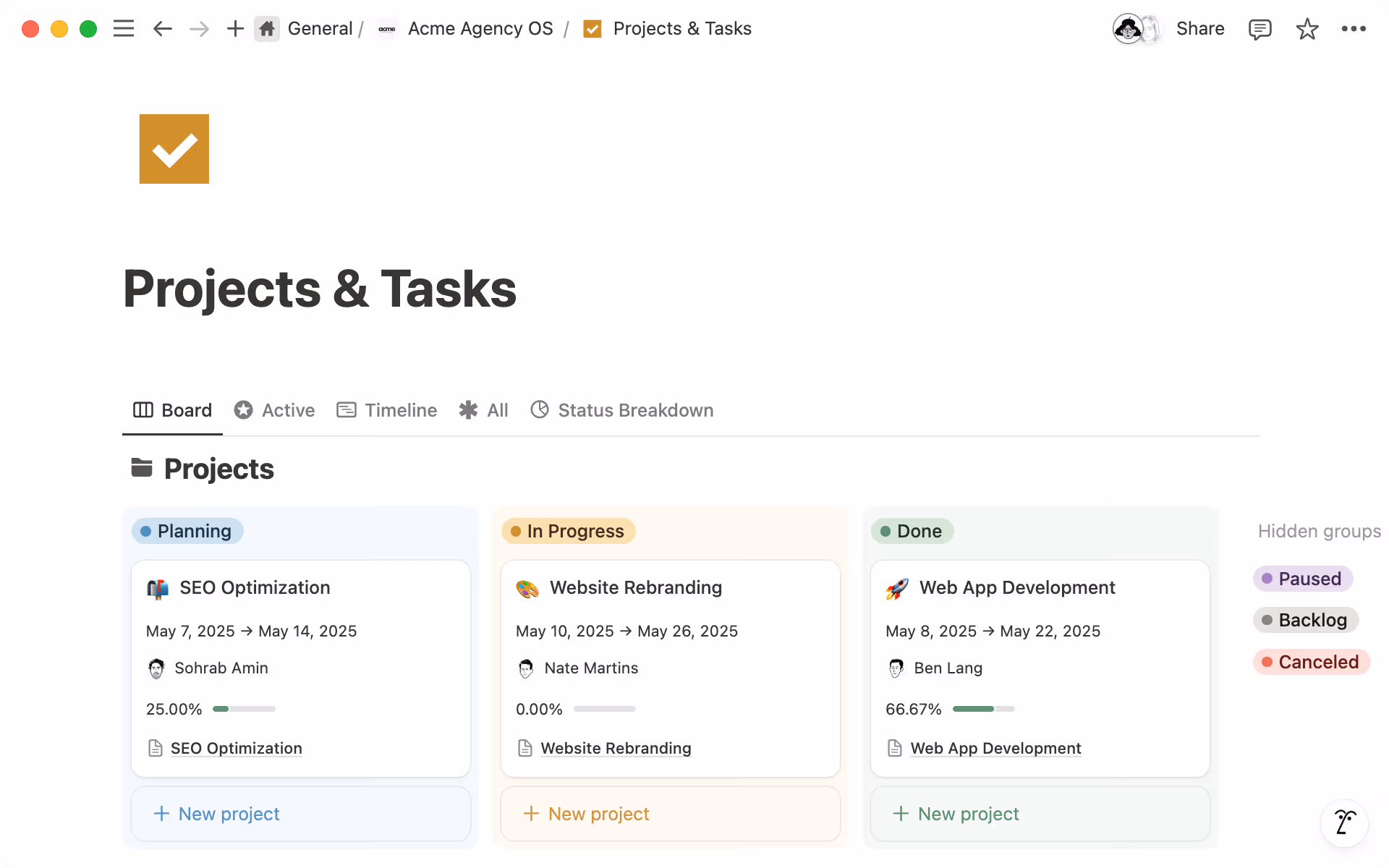
Task: Open the Done status group label
Action: [912, 530]
